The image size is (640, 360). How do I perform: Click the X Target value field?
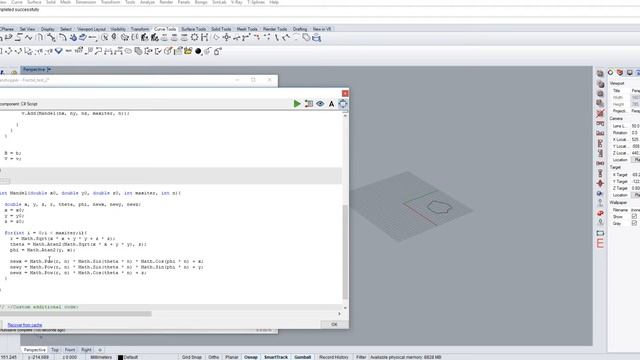coord(636,175)
